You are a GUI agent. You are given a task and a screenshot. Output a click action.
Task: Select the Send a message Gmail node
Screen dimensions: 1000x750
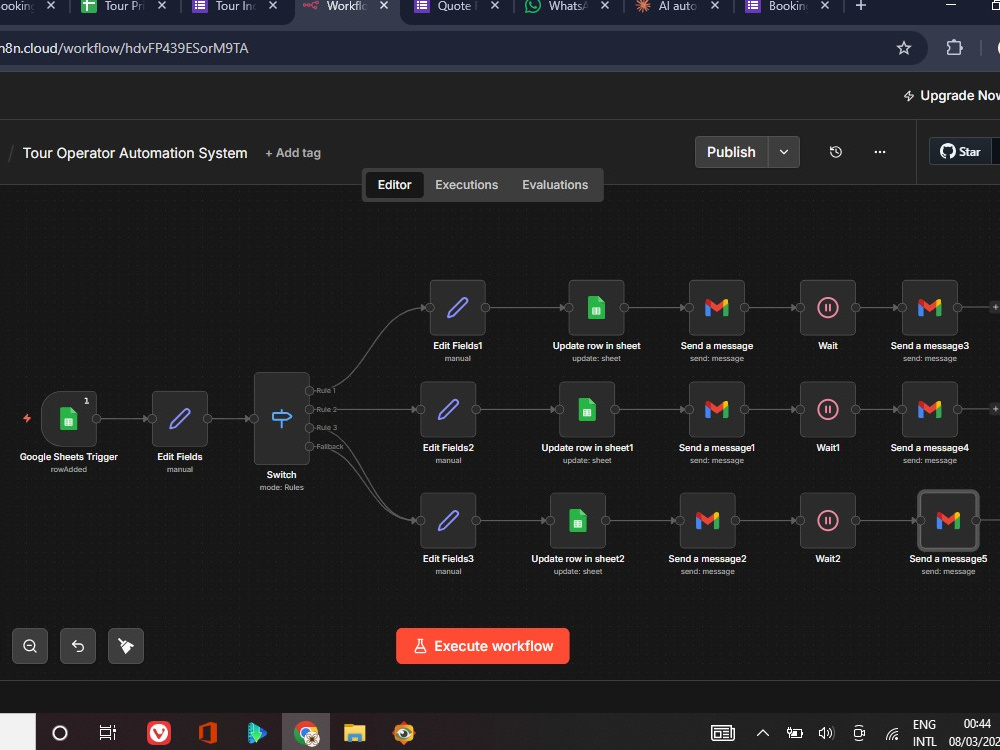pos(717,307)
